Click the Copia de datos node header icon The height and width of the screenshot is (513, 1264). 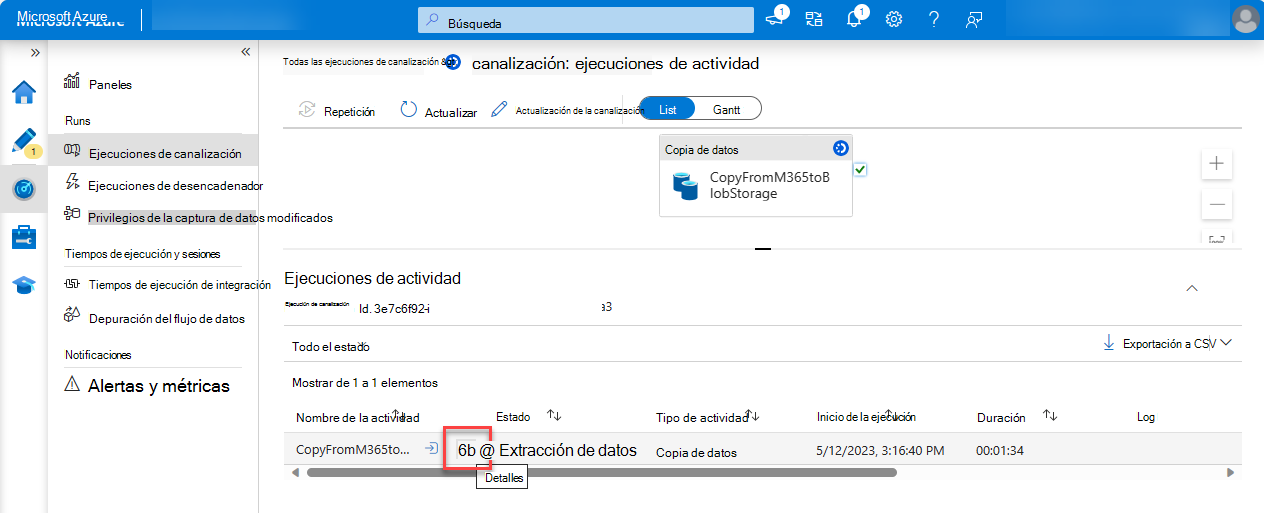840,149
